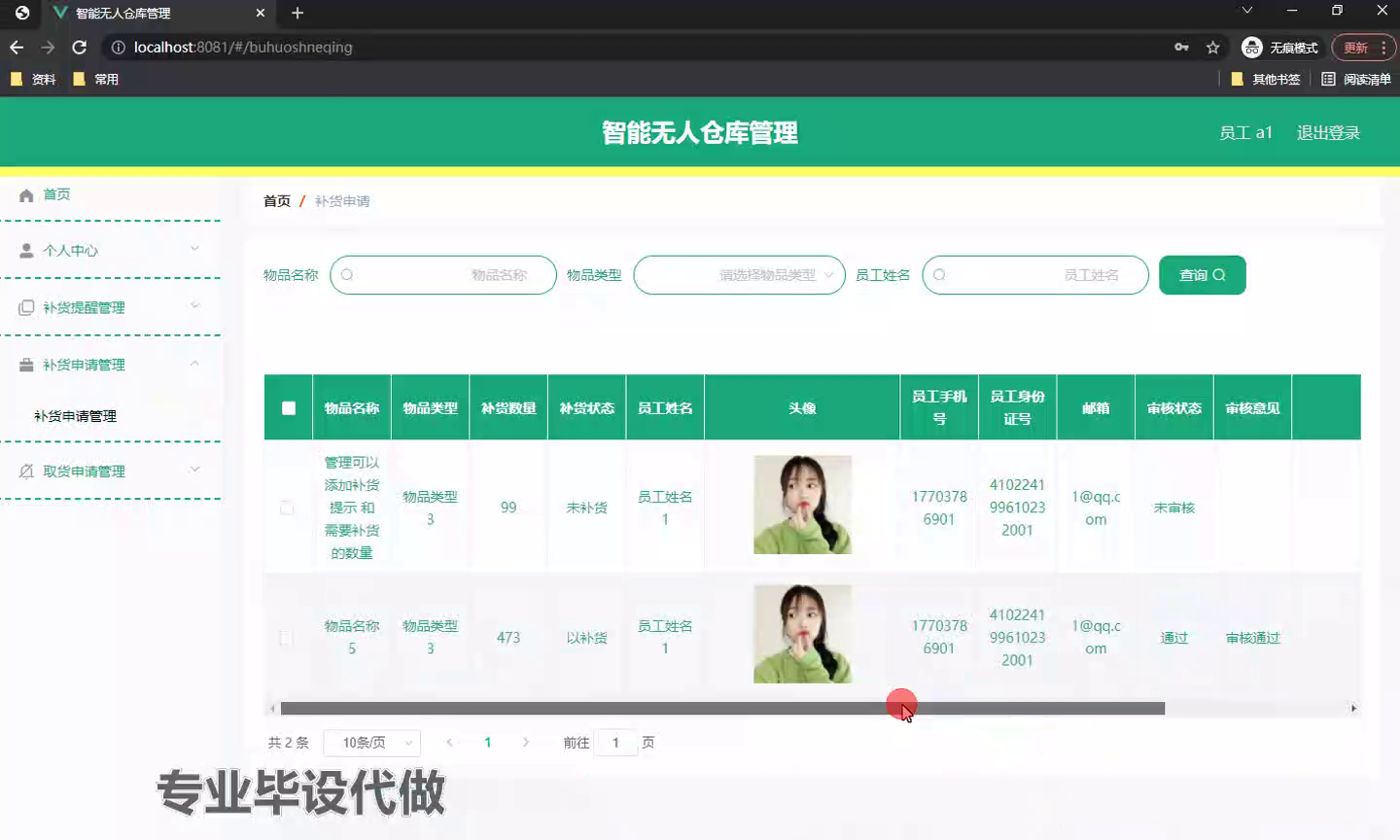Go to next page arrow in pagination
The image size is (1400, 840).
pos(526,743)
